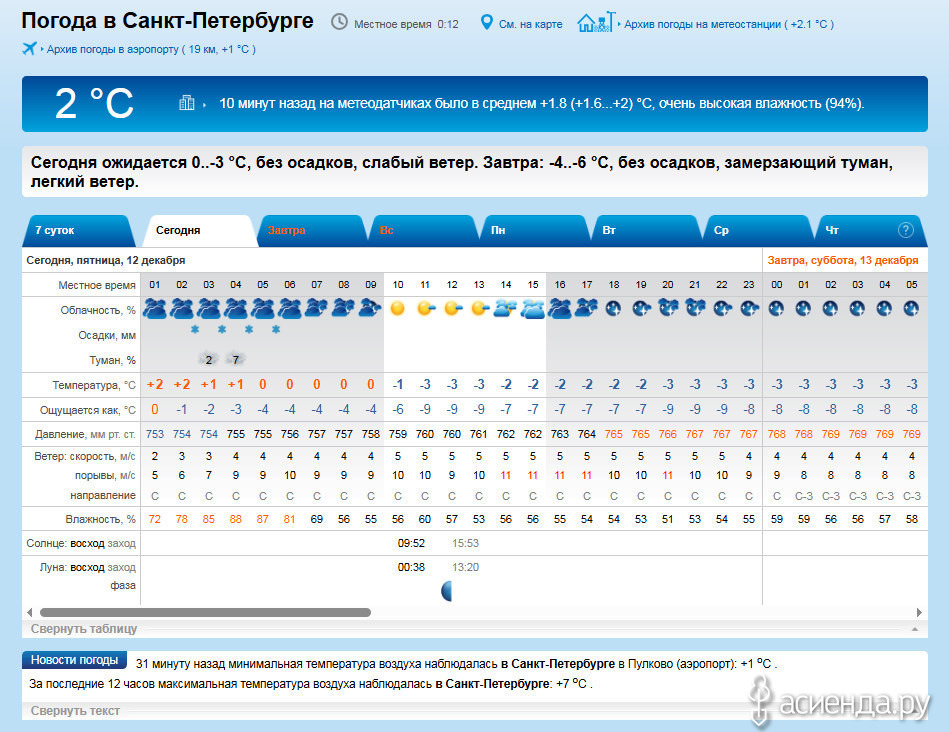Click the sun icon in the 10 o'clock column
Image resolution: width=949 pixels, height=732 pixels.
click(398, 309)
